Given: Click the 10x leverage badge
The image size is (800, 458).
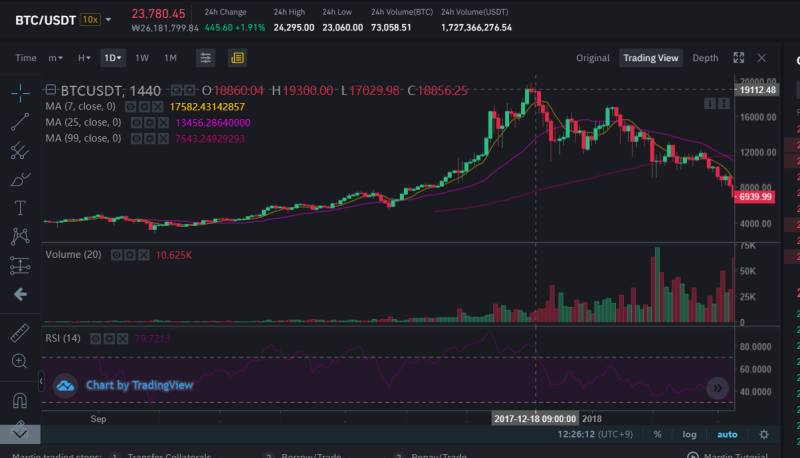Looking at the screenshot, I should point(90,20).
